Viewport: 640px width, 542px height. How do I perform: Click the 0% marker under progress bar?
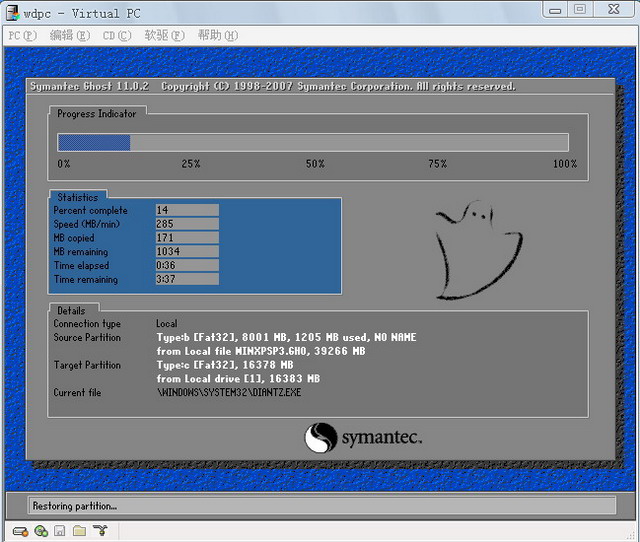tap(64, 164)
